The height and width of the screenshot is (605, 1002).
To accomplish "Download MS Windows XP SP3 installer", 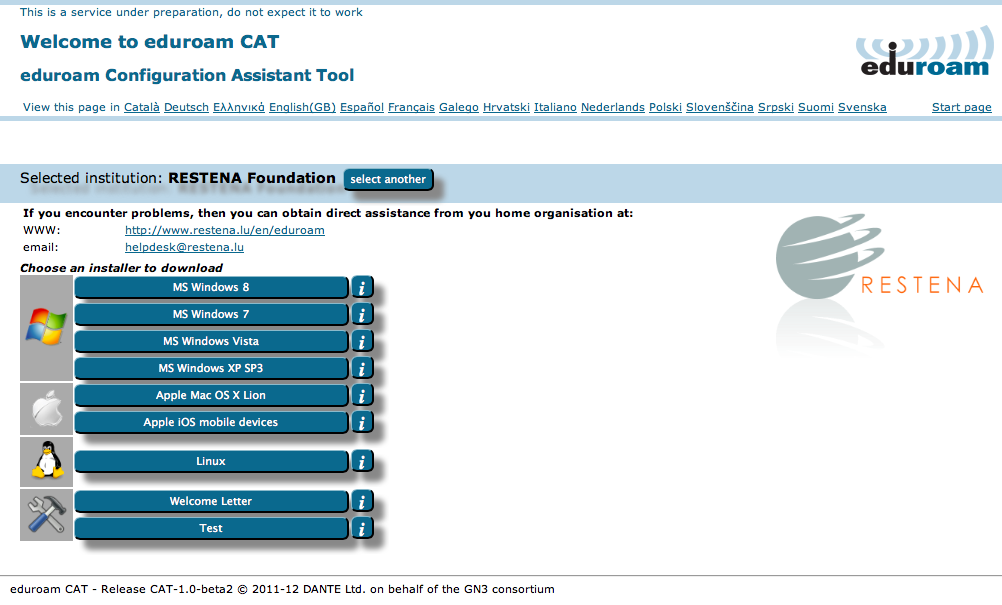I will tap(211, 369).
